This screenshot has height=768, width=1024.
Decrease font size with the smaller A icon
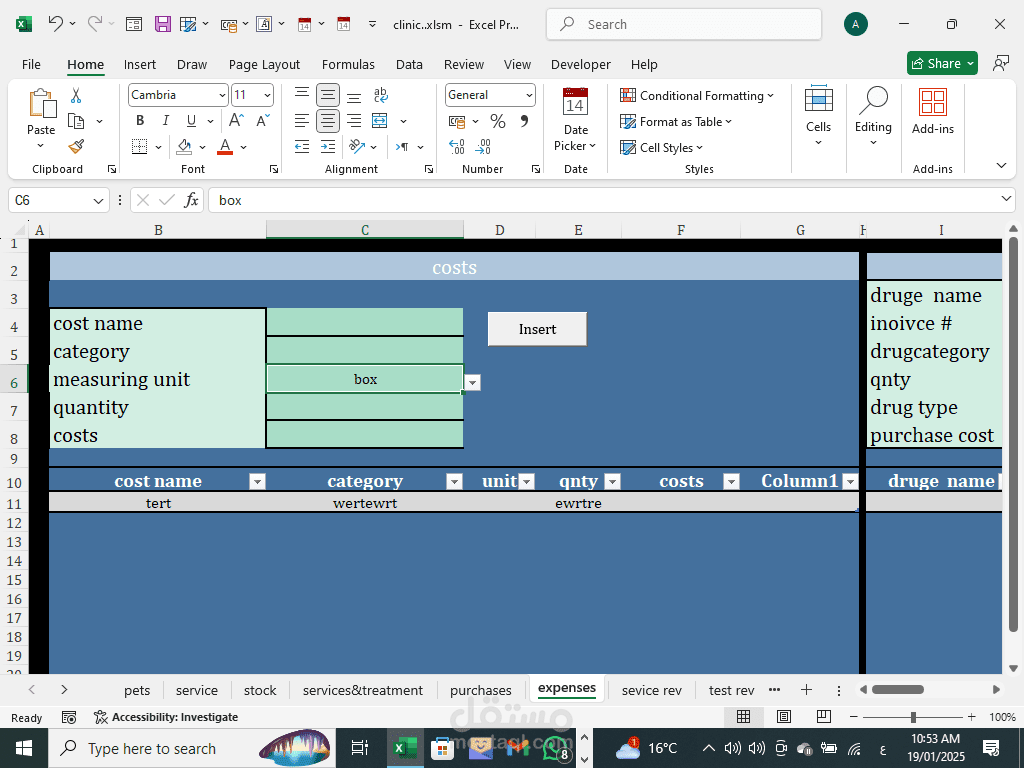click(x=263, y=120)
